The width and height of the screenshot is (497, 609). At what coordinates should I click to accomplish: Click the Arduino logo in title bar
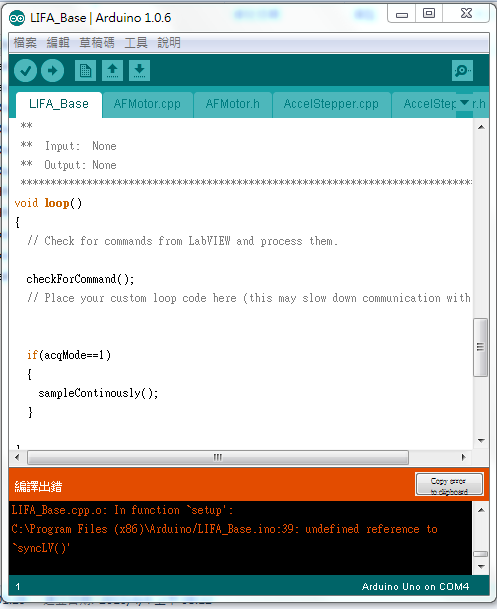point(17,18)
